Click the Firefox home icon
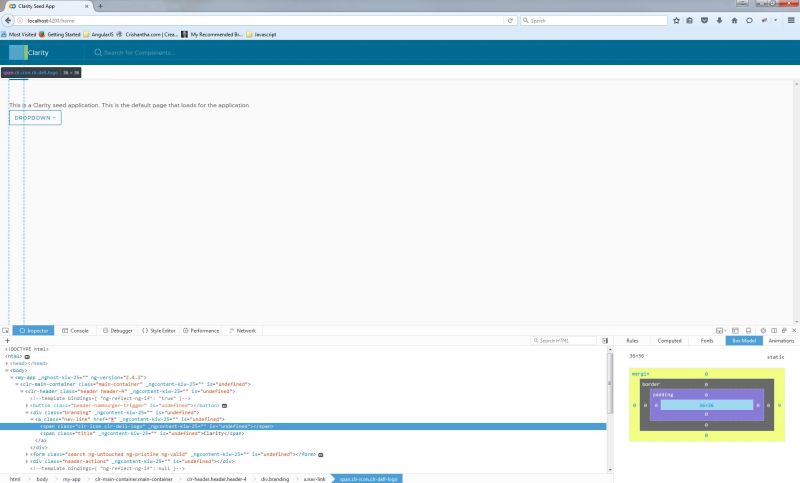Screen dimensions: 800x483 [x=734, y=20]
